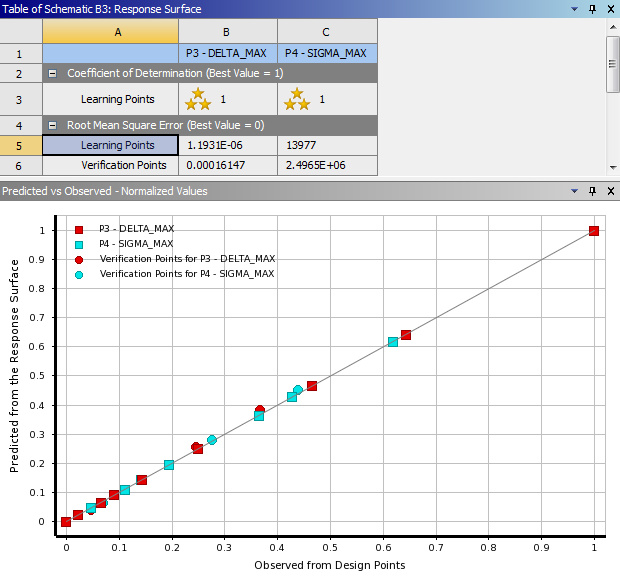Select the Verification Points row label cell
Screen dimensions: 620x586
click(x=110, y=165)
